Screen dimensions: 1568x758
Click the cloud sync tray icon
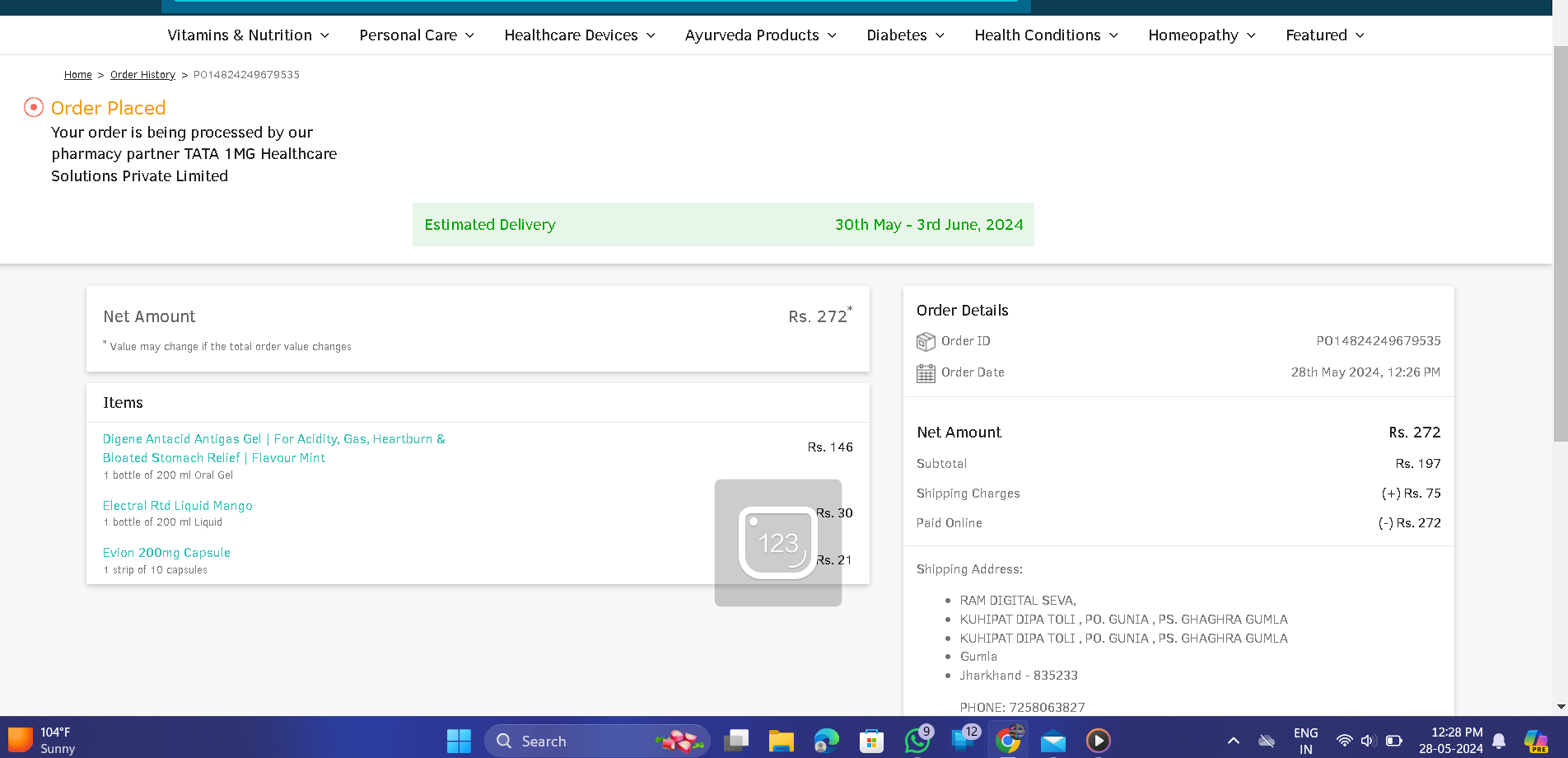(1267, 741)
